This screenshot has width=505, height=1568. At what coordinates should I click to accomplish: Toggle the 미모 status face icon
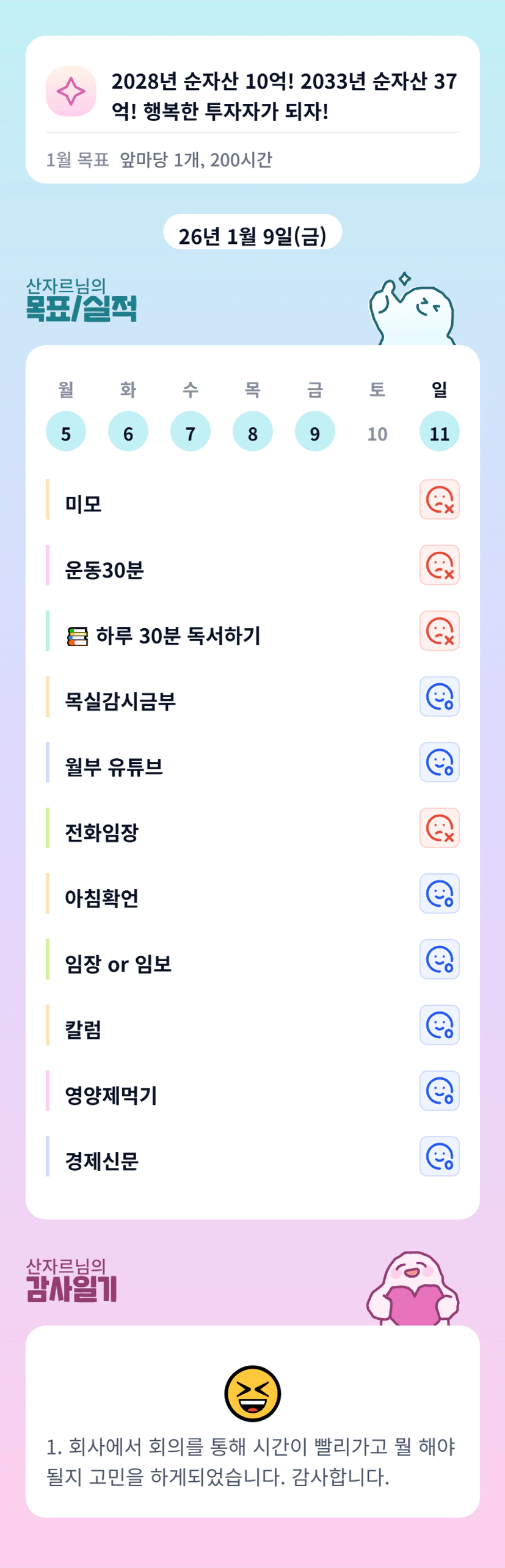(x=439, y=500)
